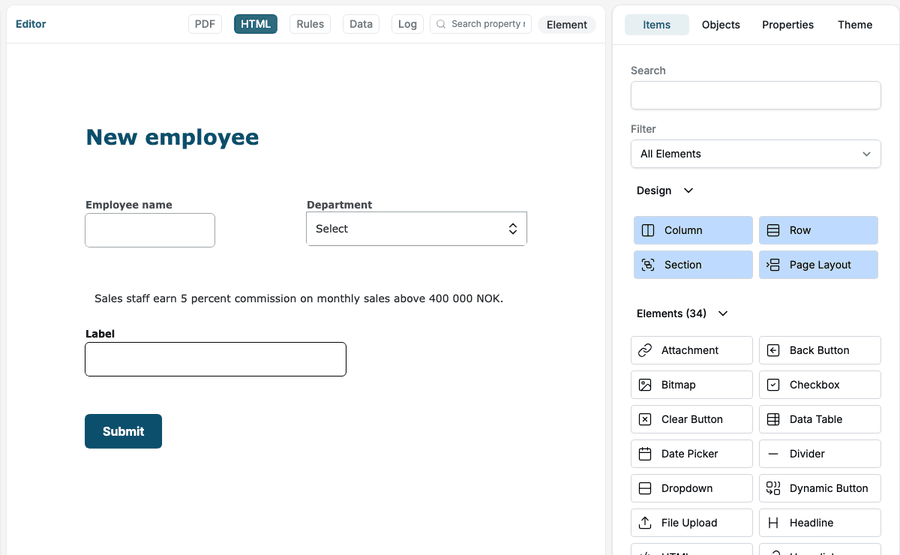Click the Back Button arrow icon
The image size is (900, 555).
coord(773,350)
